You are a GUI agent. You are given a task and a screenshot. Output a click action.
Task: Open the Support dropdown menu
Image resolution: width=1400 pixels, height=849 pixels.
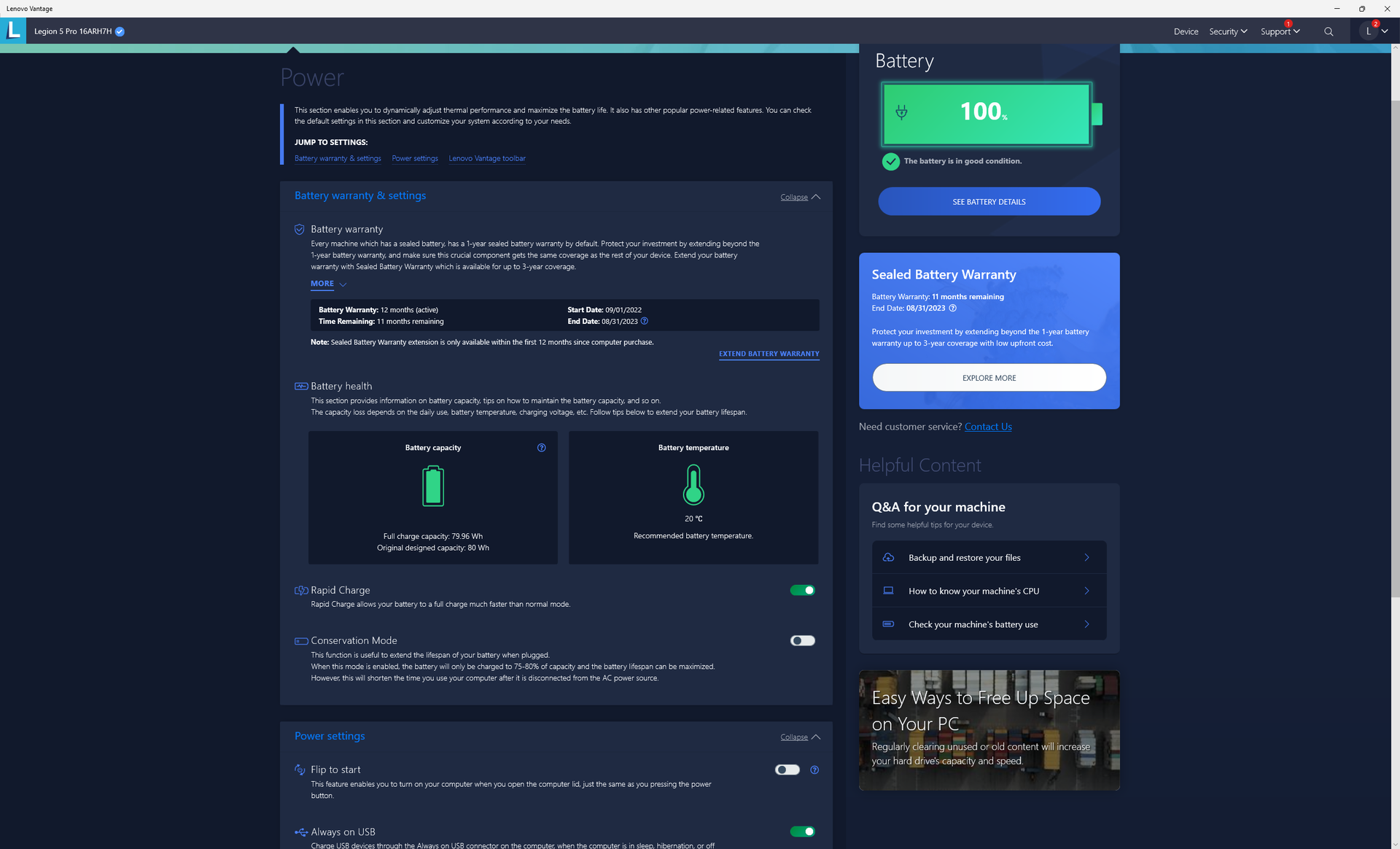1280,31
